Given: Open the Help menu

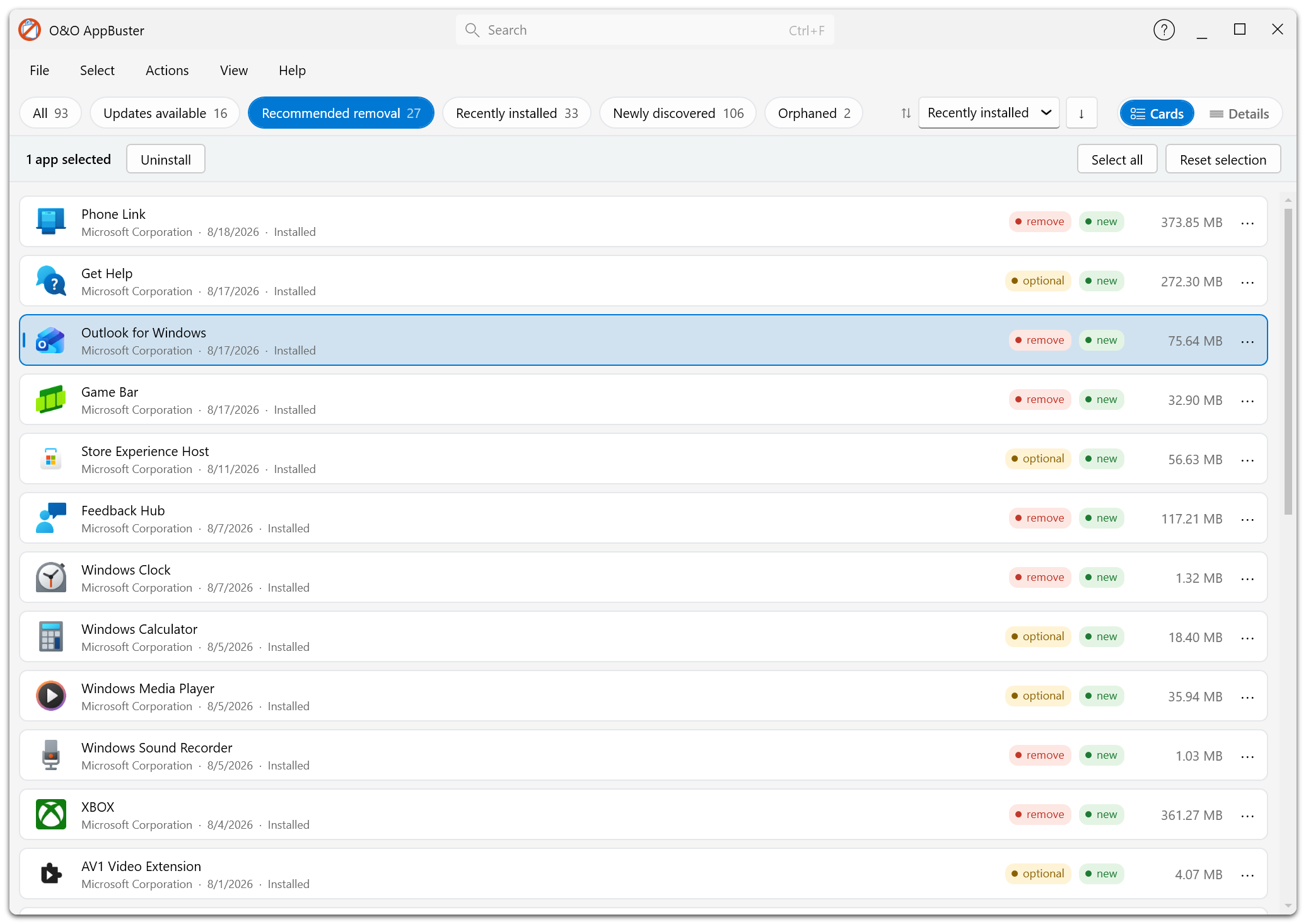Looking at the screenshot, I should (x=293, y=70).
